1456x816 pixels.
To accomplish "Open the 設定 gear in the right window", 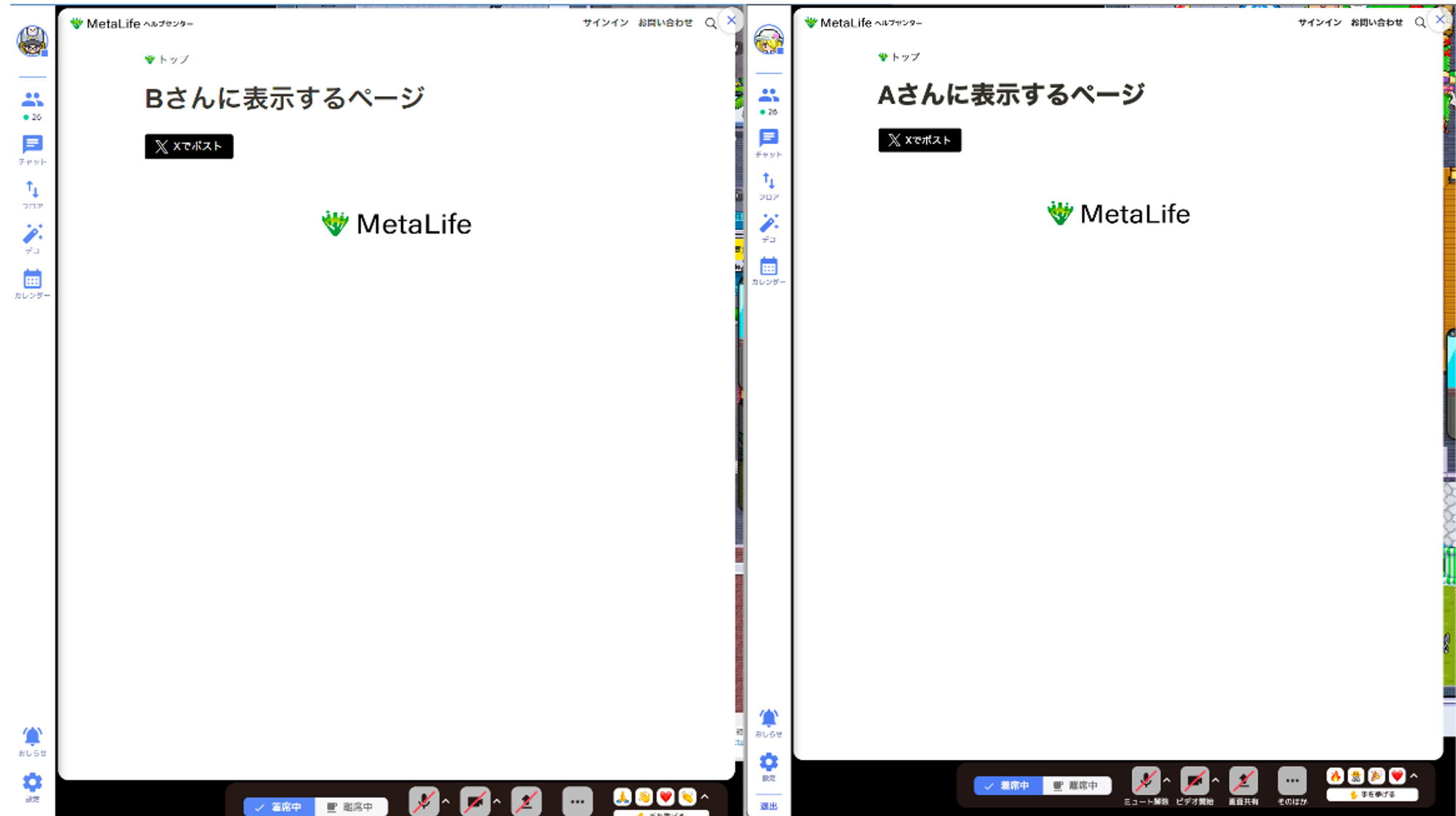I will pos(769,767).
